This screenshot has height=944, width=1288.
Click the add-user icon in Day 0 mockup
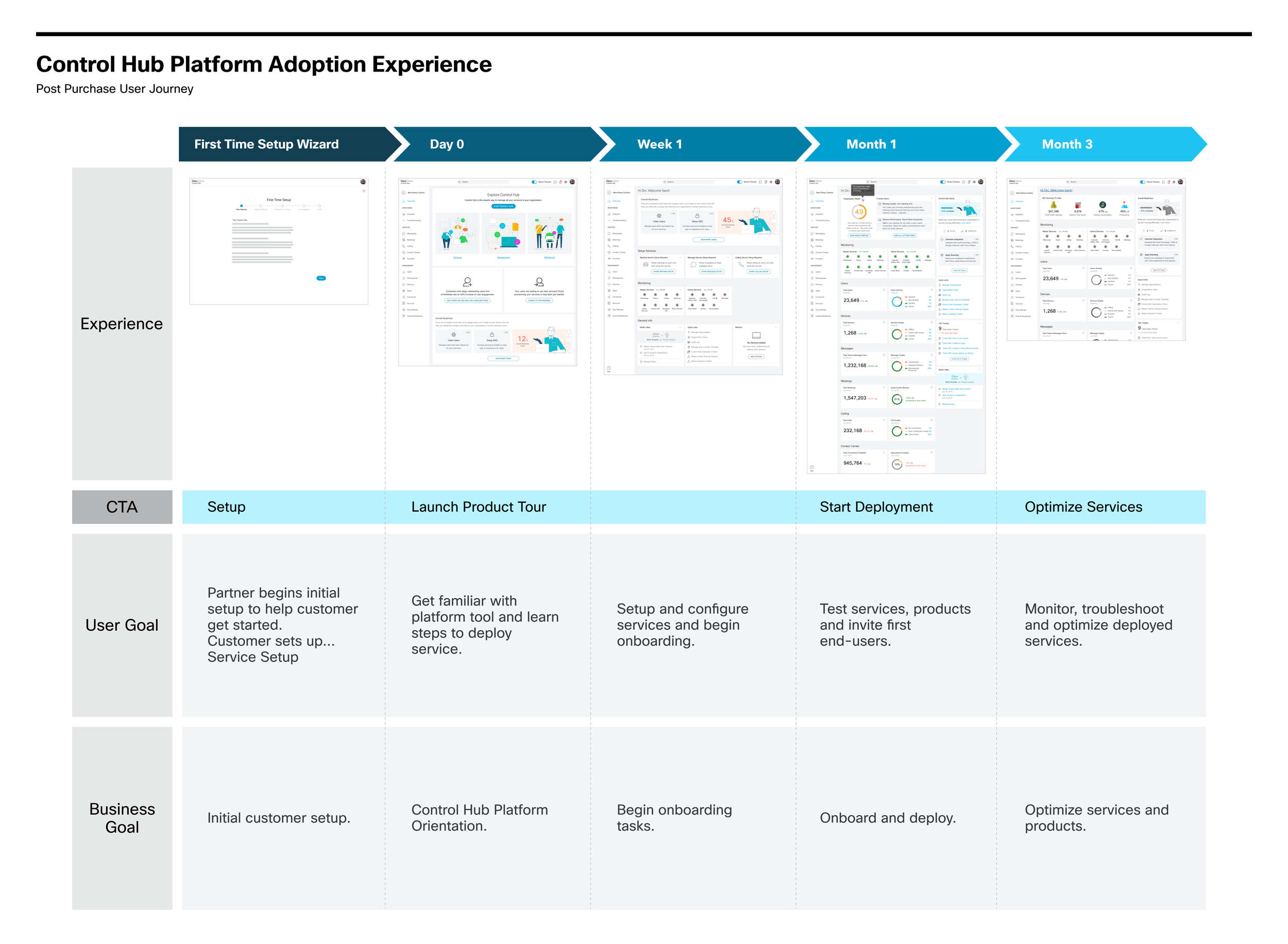point(467,282)
